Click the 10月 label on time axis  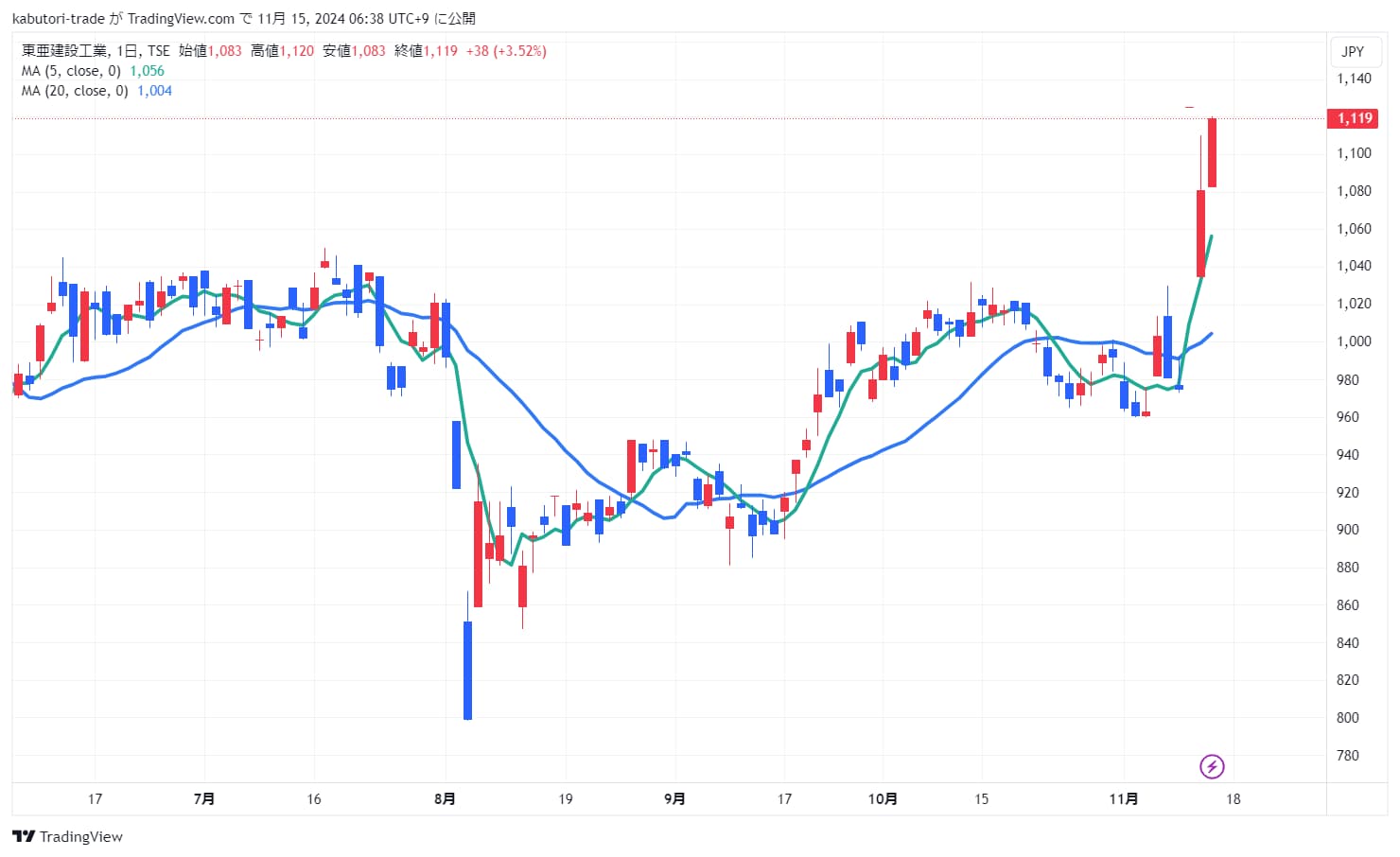coord(883,799)
